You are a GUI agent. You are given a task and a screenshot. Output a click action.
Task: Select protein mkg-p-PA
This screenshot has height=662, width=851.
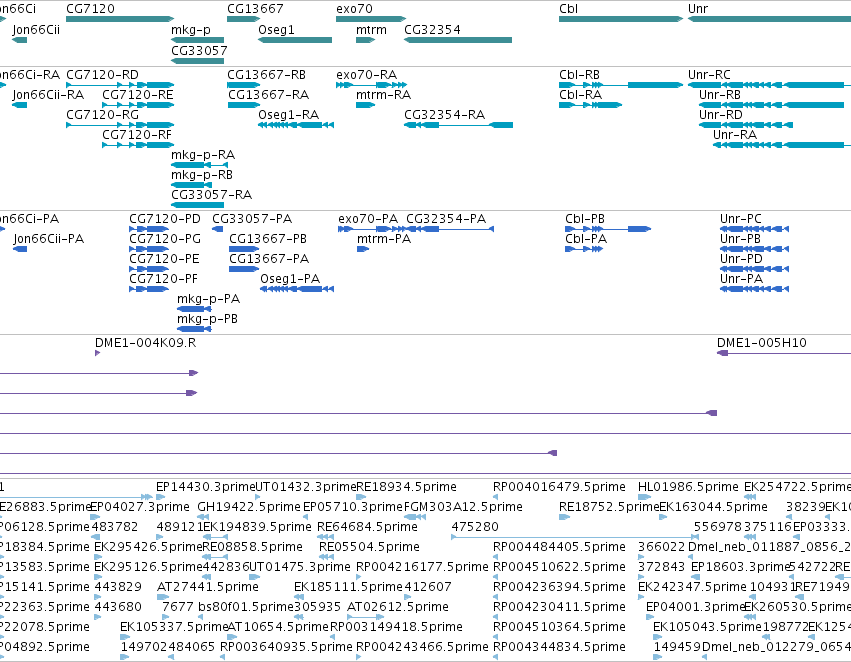point(194,309)
